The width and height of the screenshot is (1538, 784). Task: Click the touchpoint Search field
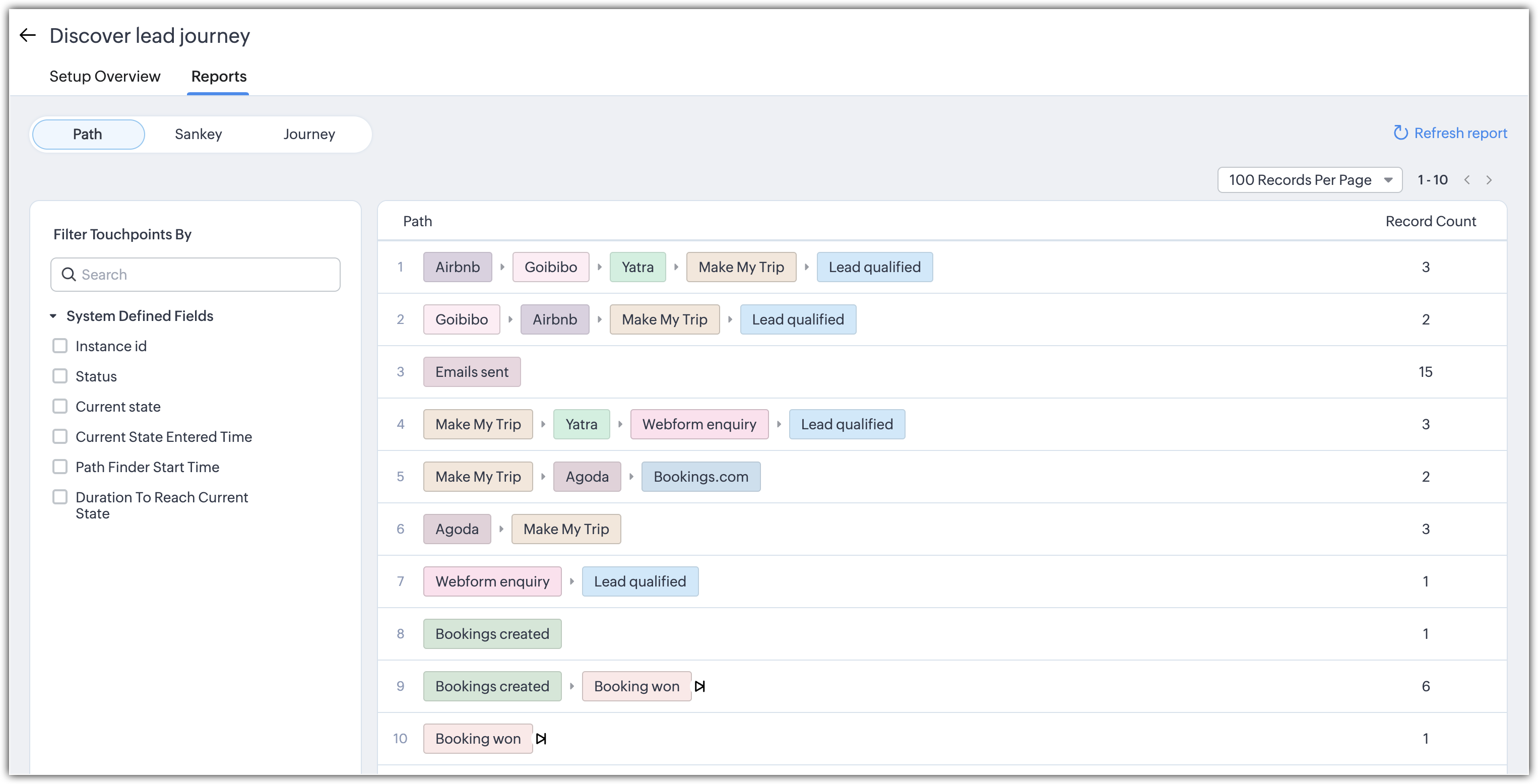point(203,275)
